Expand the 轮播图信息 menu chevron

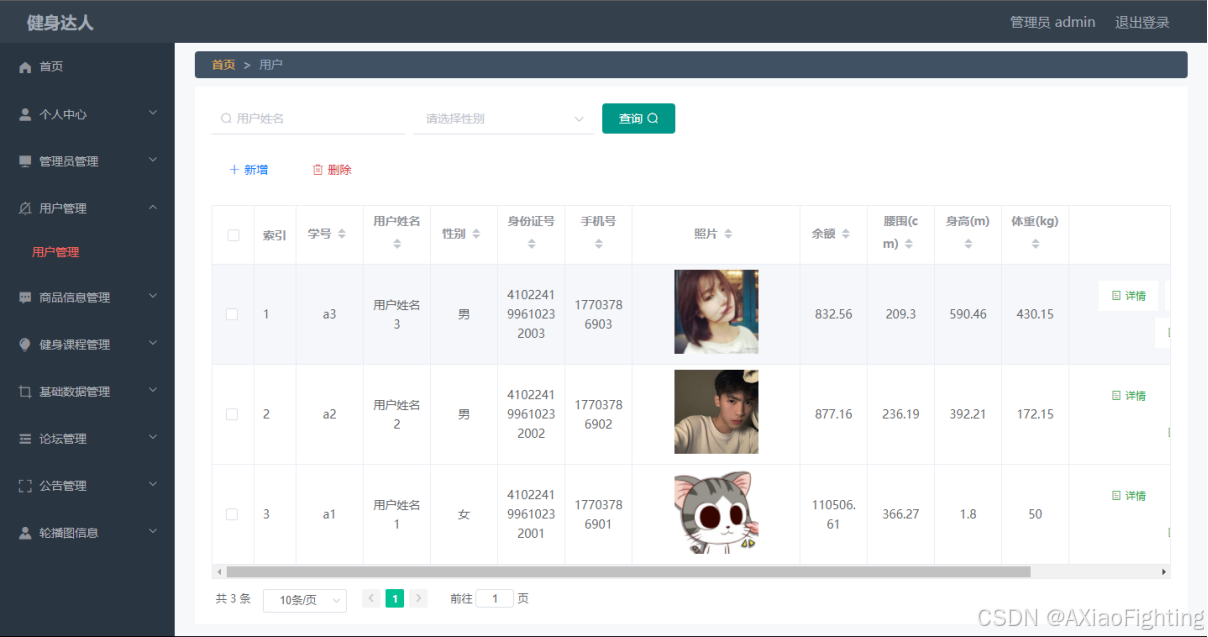pos(153,532)
